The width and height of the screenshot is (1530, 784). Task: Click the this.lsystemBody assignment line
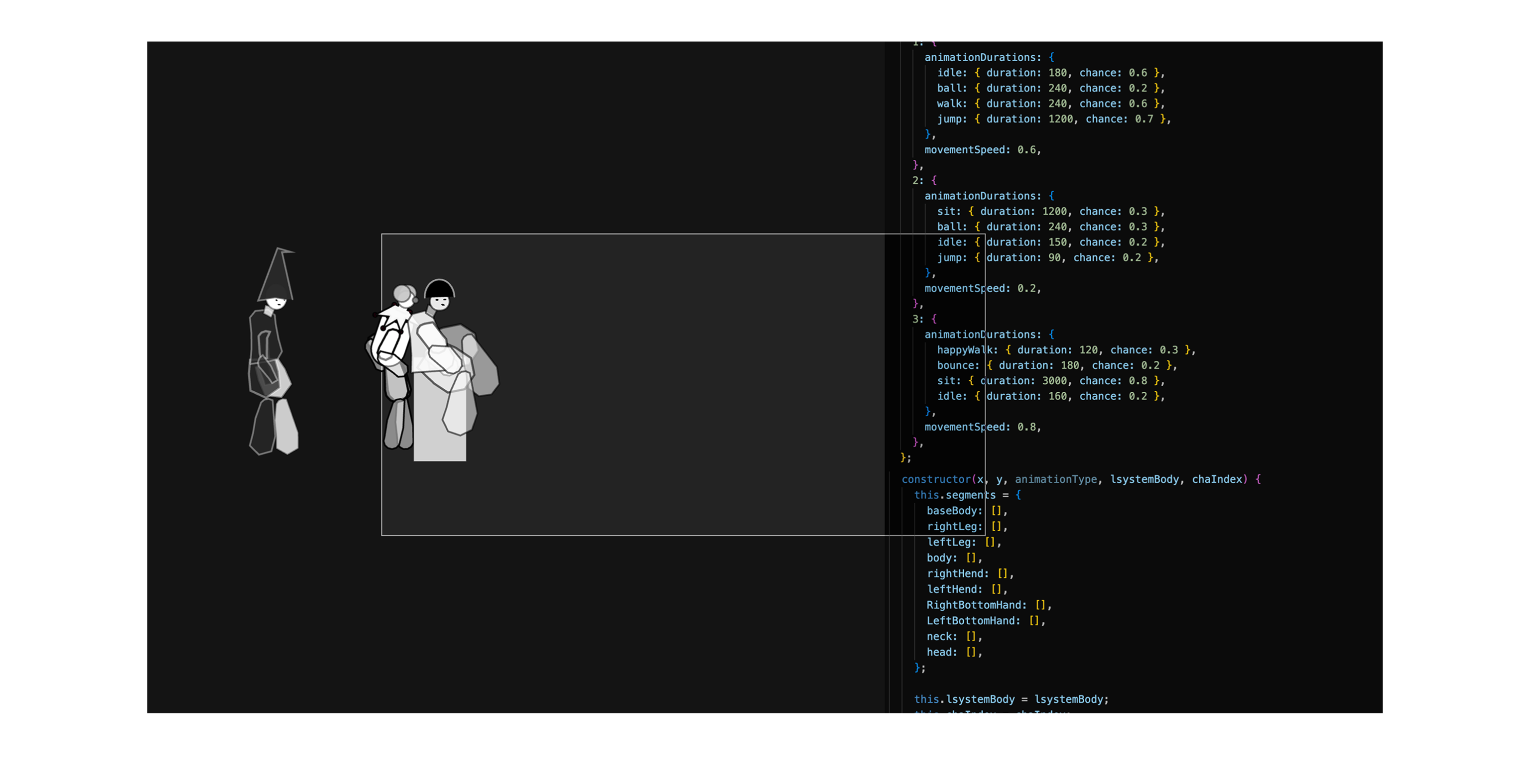click(1011, 700)
